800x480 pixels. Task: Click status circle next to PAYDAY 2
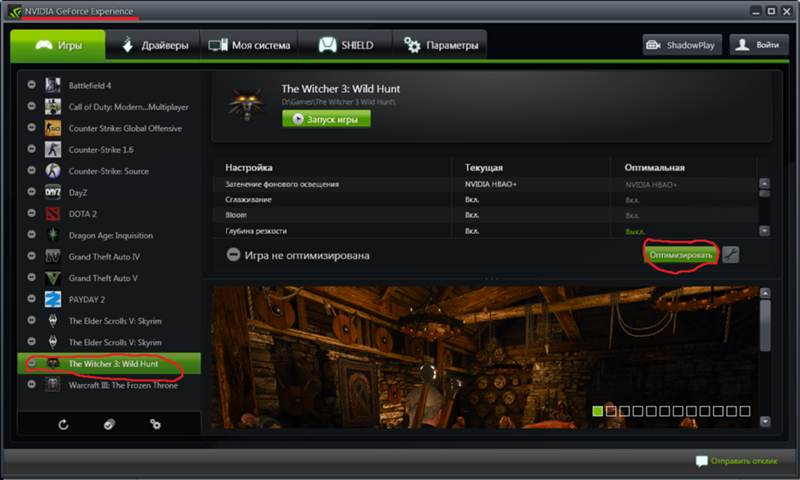(32, 299)
